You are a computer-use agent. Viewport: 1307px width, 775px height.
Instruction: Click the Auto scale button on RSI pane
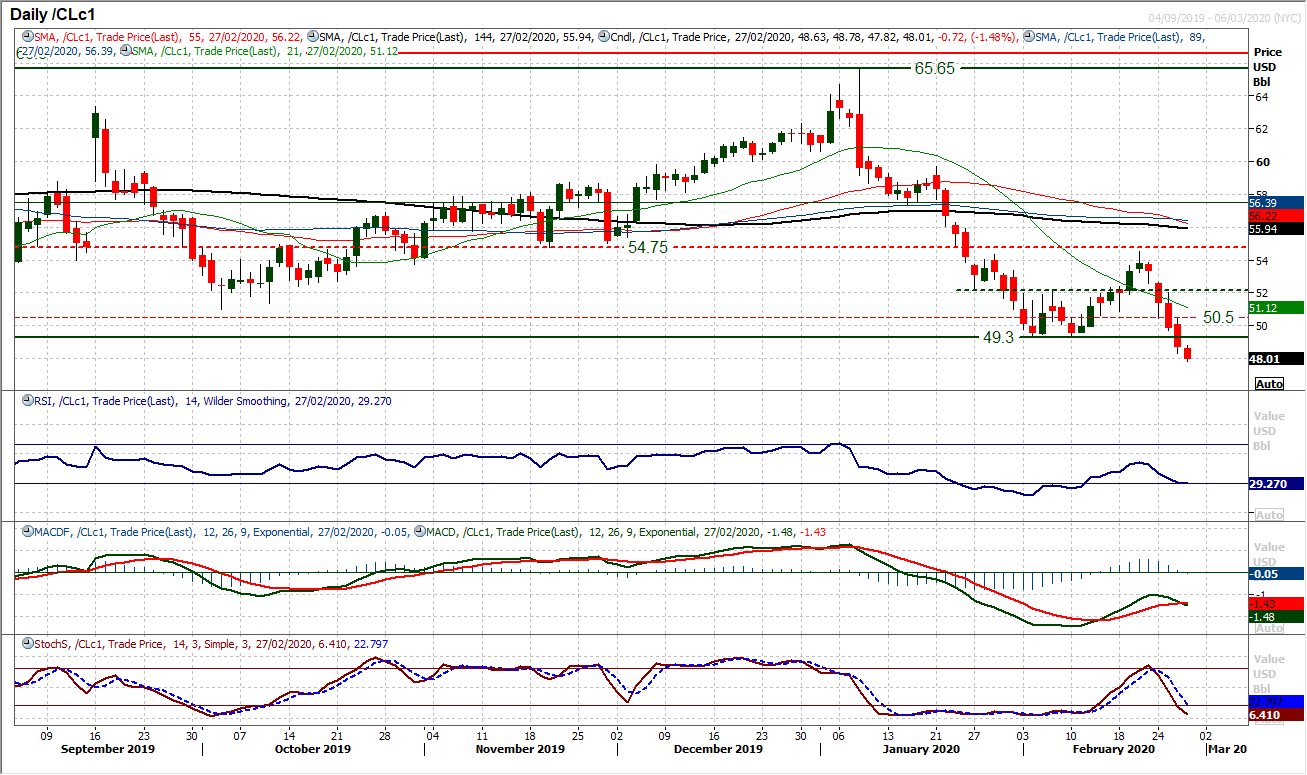click(1269, 514)
